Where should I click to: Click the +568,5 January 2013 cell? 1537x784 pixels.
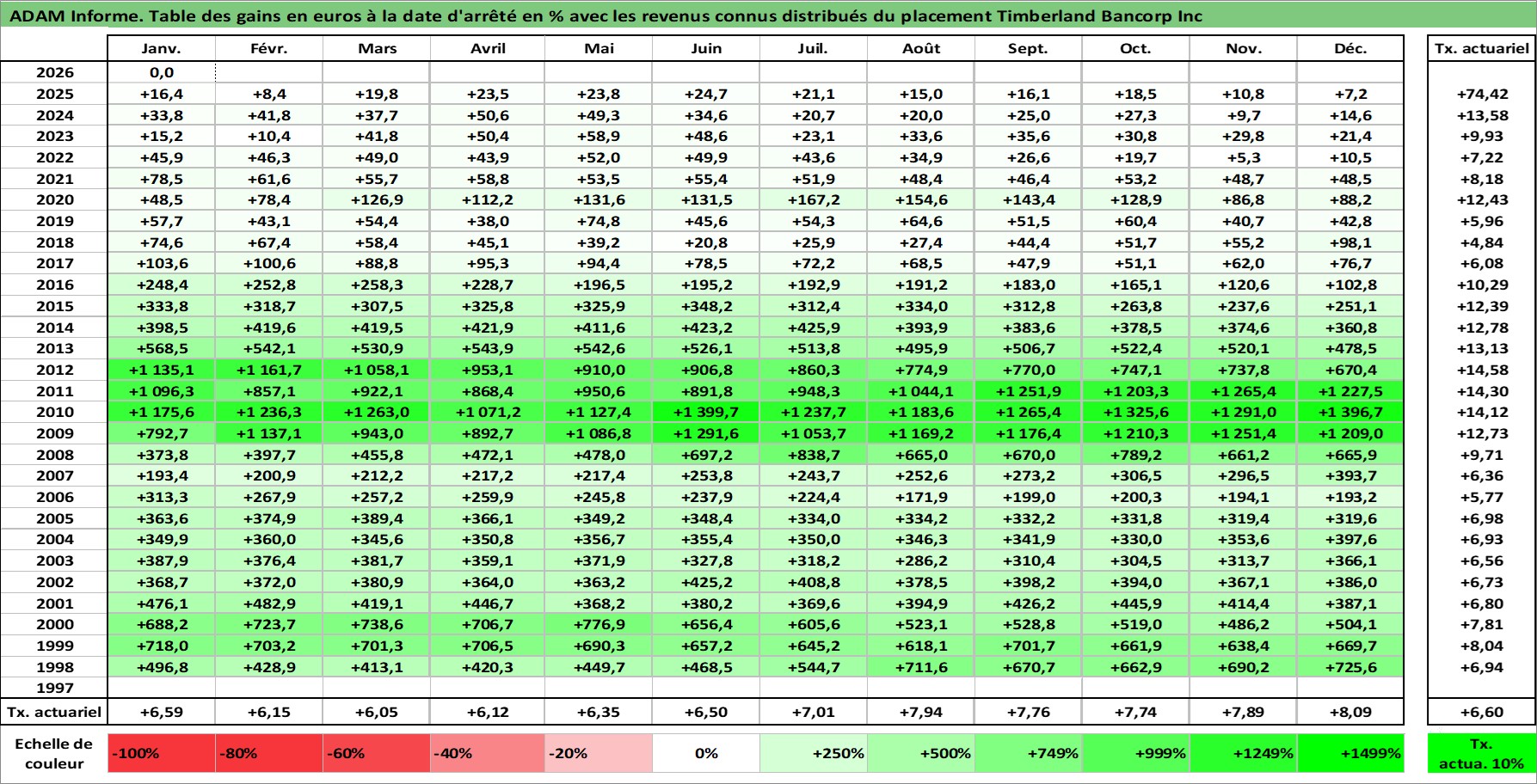(x=161, y=348)
